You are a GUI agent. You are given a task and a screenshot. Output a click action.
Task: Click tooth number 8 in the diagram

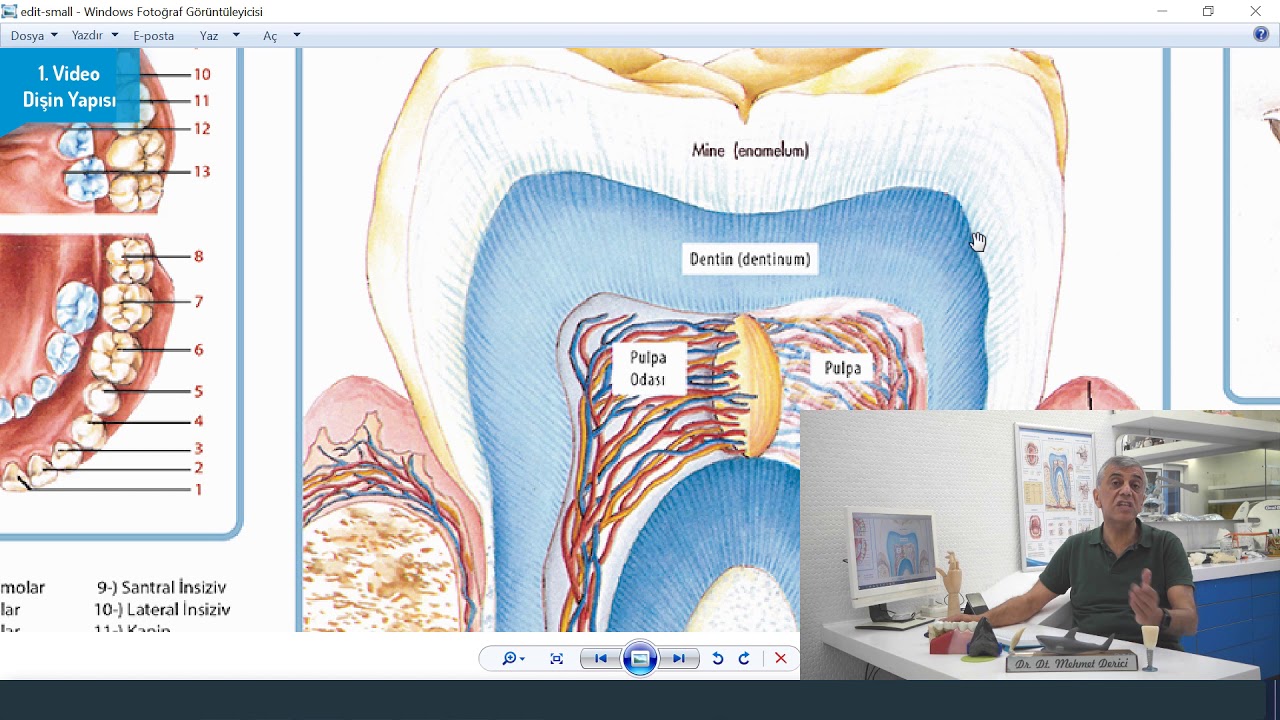click(198, 256)
